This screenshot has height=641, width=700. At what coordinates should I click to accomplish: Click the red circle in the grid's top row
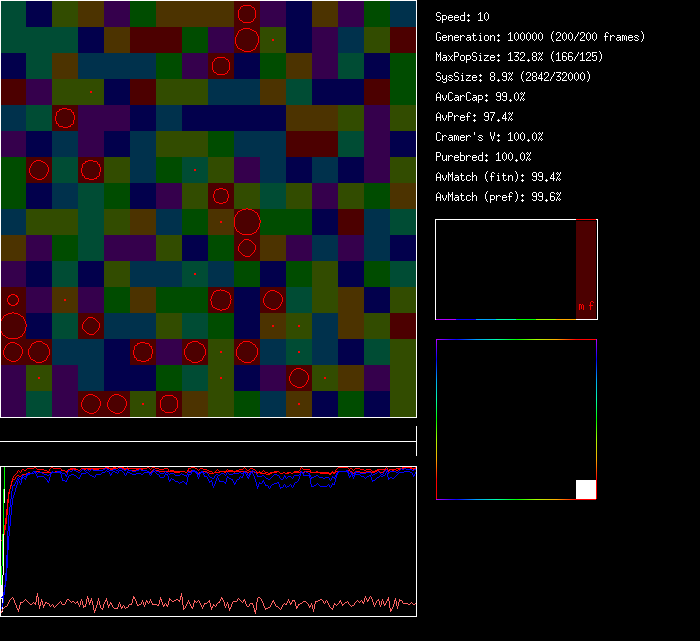click(x=247, y=14)
